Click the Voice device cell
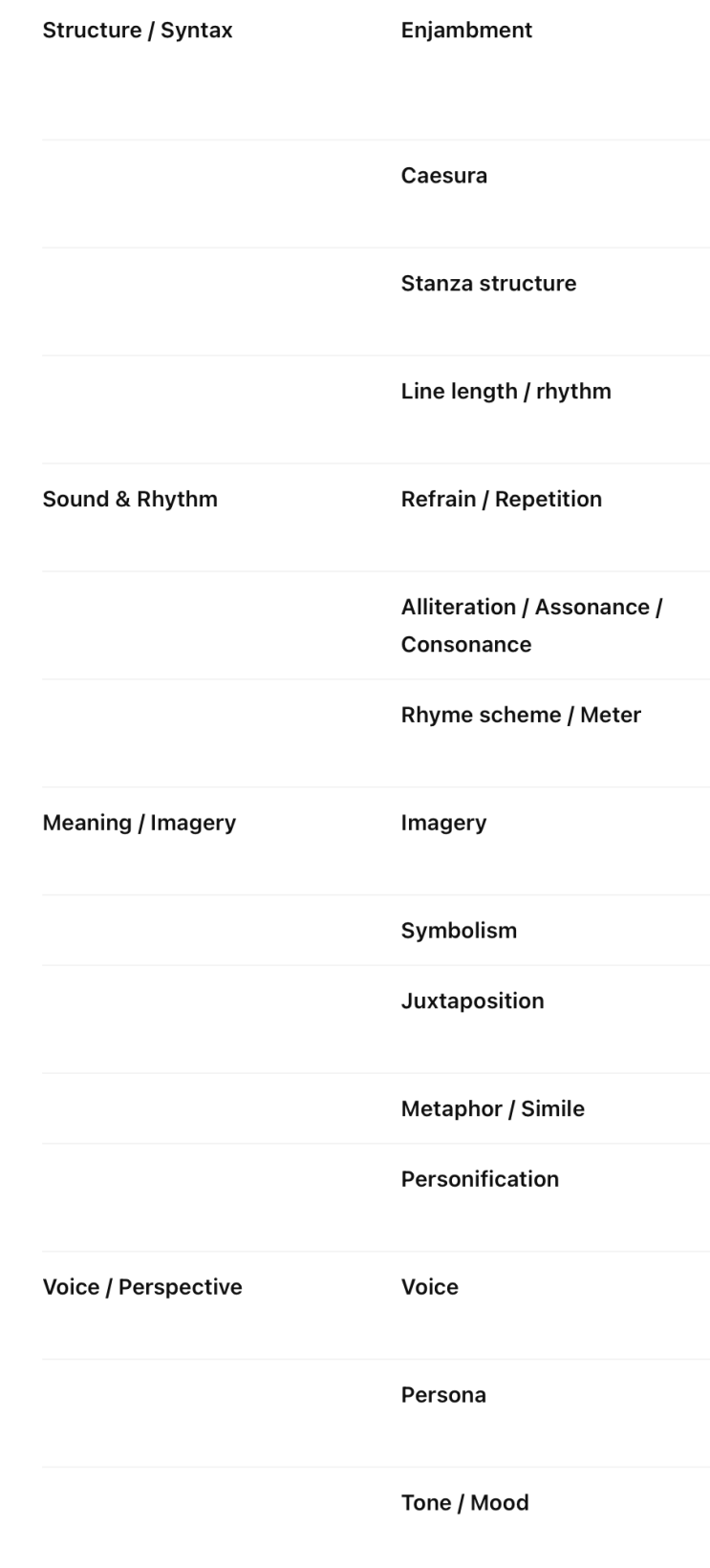Image resolution: width=710 pixels, height=1568 pixels. [x=429, y=1287]
